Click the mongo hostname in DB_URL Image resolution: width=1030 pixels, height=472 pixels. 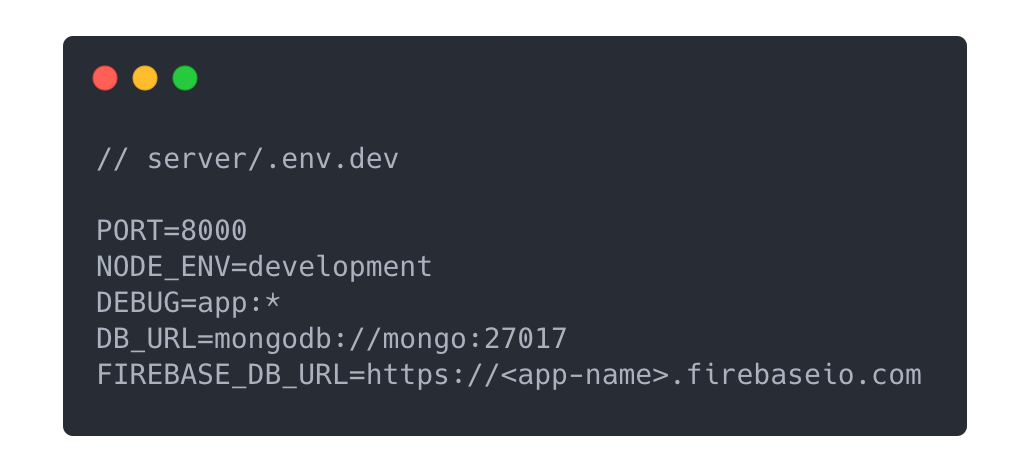424,339
